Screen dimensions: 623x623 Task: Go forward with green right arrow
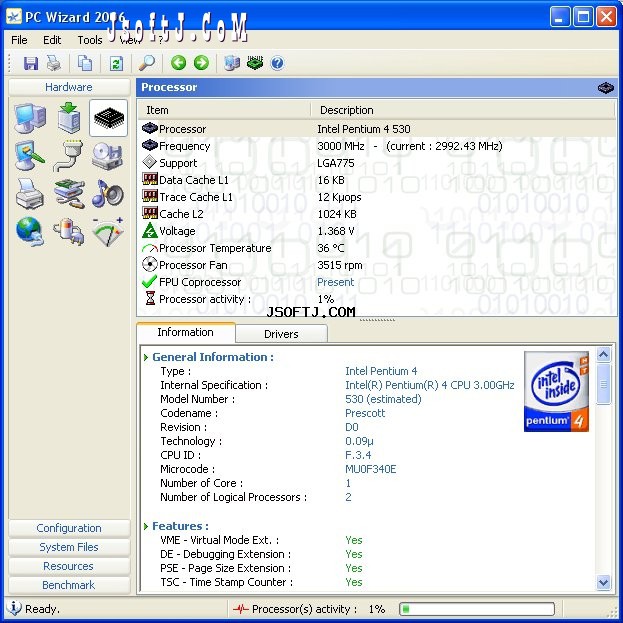201,63
